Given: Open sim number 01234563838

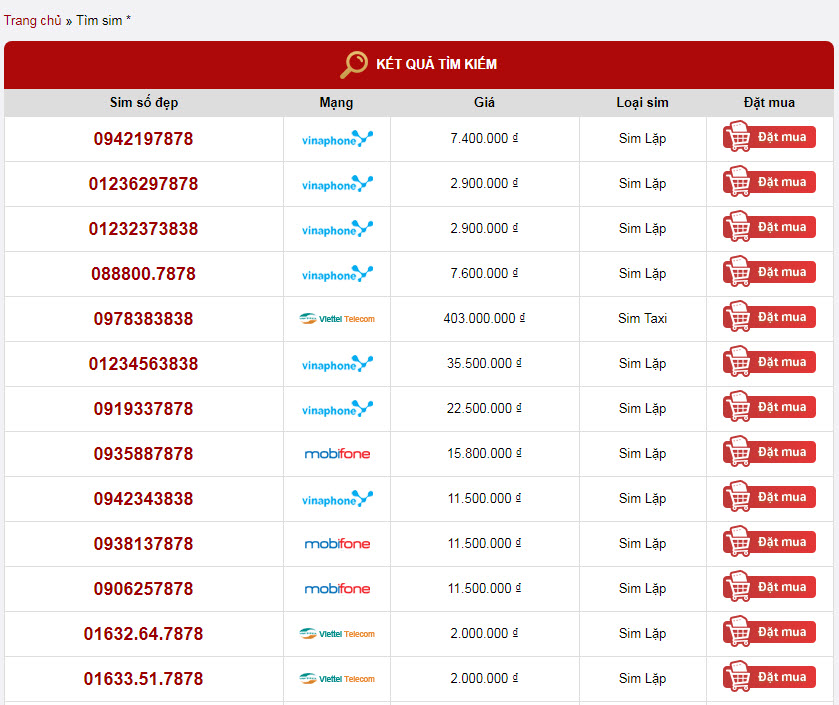Looking at the screenshot, I should 143,364.
